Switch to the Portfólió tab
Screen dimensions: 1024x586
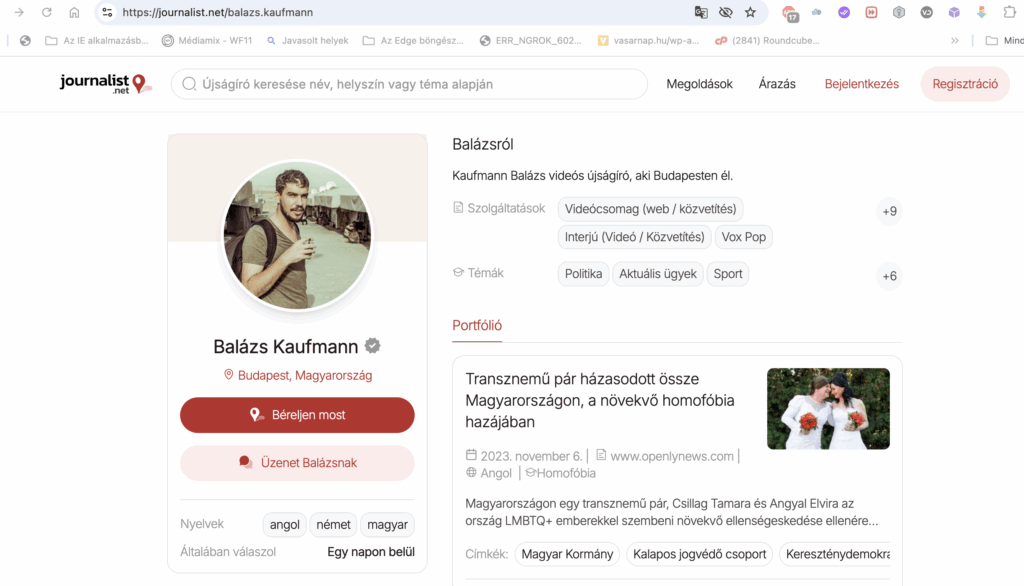(x=477, y=326)
